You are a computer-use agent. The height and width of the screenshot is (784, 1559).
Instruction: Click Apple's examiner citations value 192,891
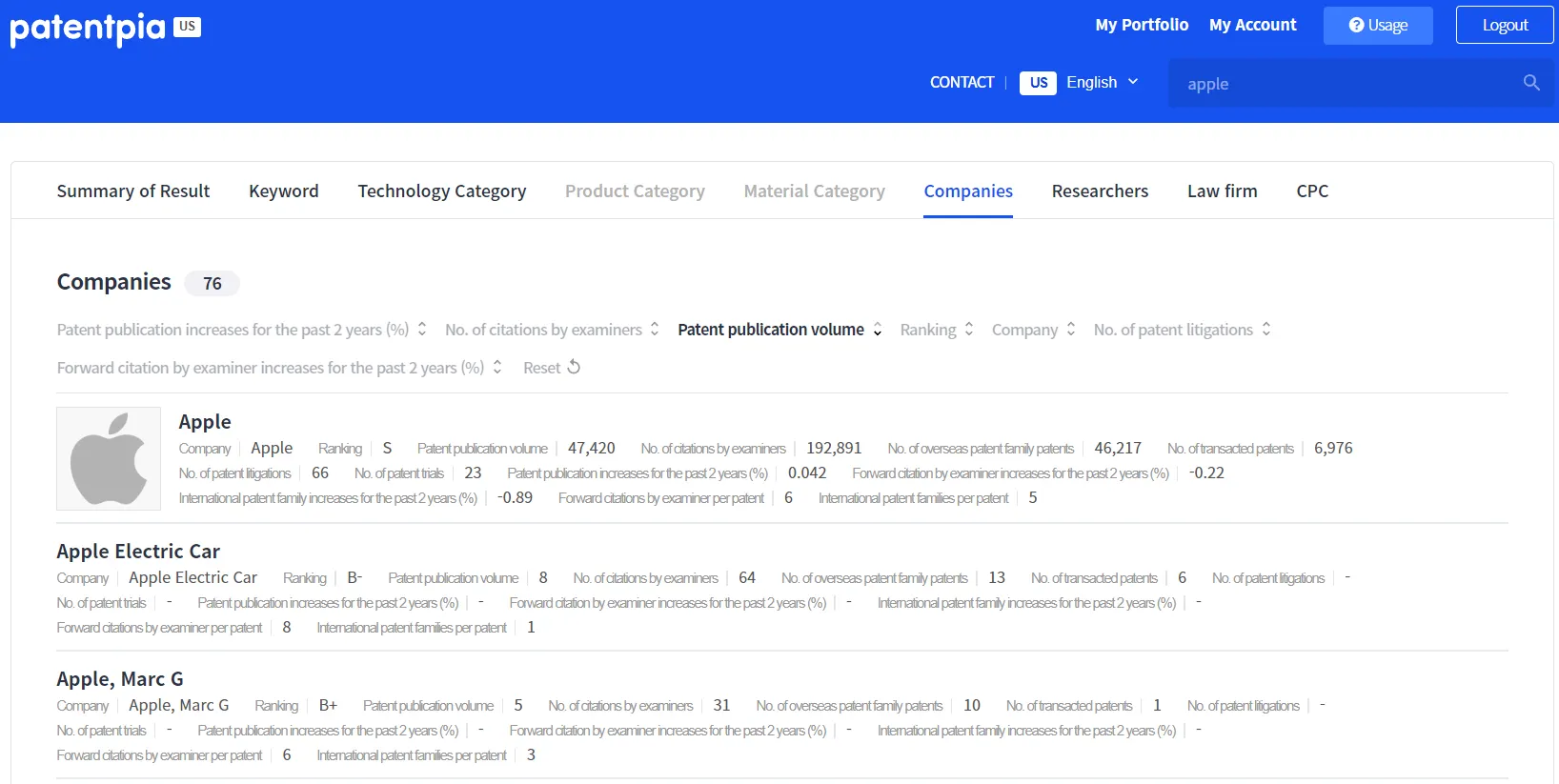click(834, 449)
